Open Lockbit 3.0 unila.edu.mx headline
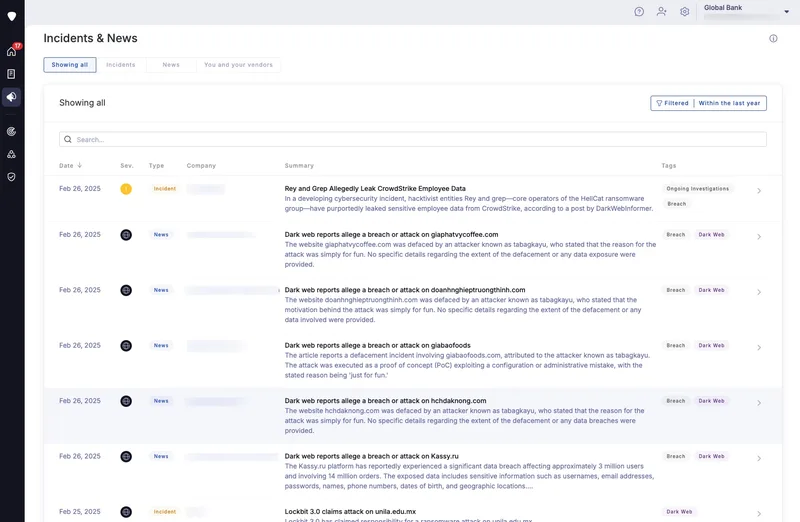The image size is (800, 522). pos(350,512)
